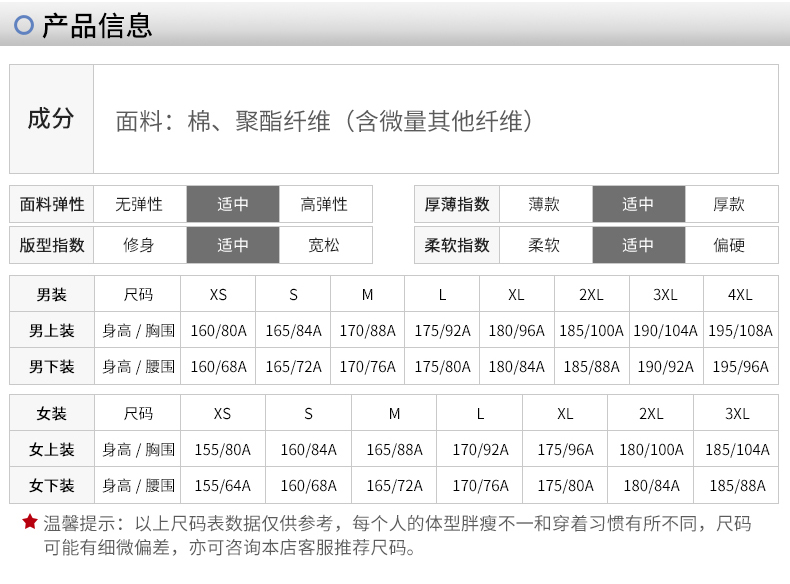Viewport: 790px width, 584px height.
Task: Click the 195/108A cell
Action: [741, 331]
